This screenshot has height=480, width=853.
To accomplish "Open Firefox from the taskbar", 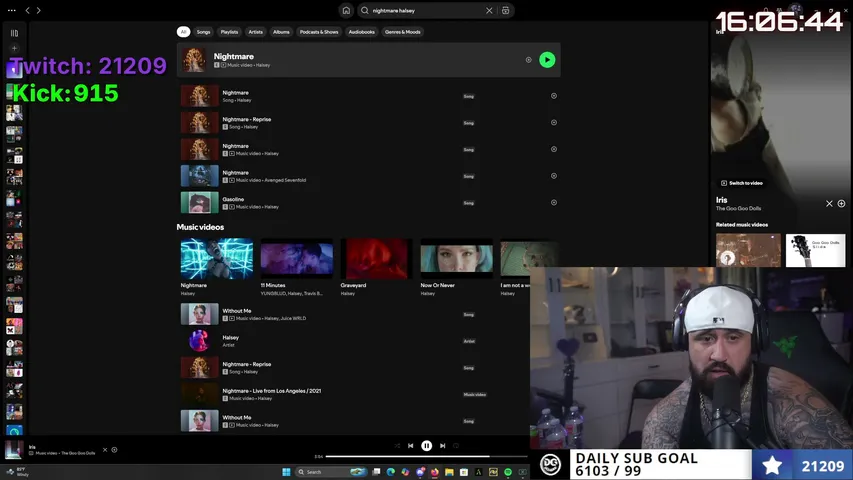I will click(435, 472).
